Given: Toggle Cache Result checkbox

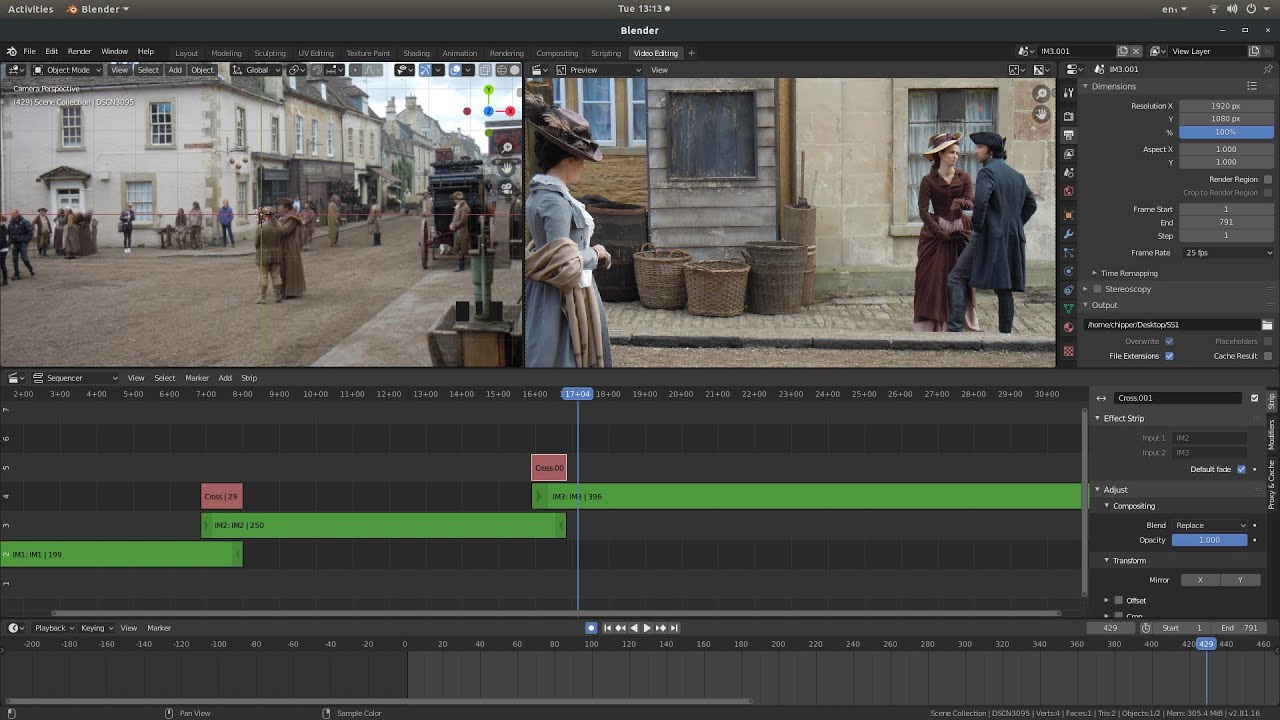Looking at the screenshot, I should (1269, 356).
